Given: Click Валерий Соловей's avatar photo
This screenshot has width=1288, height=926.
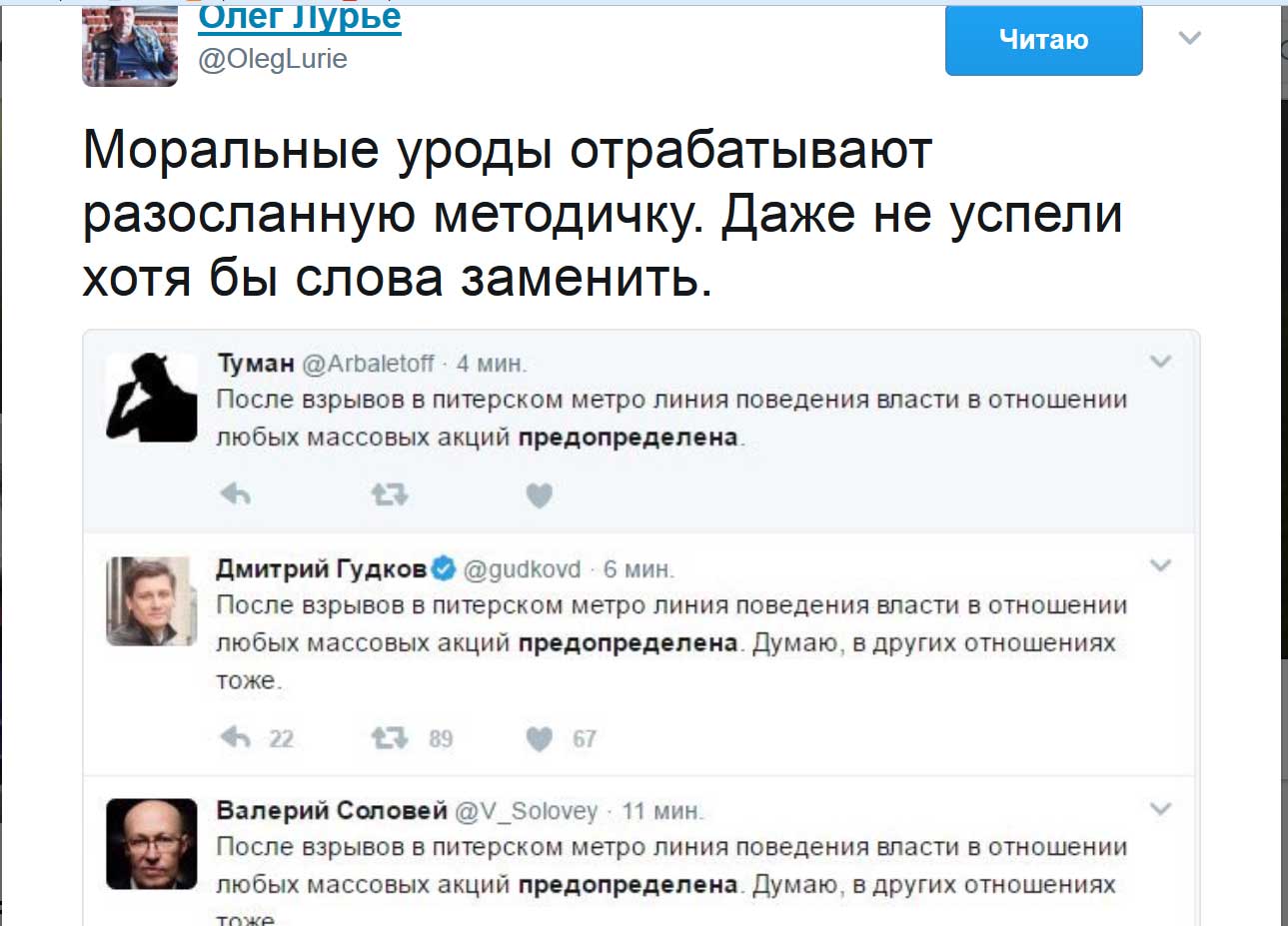Looking at the screenshot, I should point(152,844).
